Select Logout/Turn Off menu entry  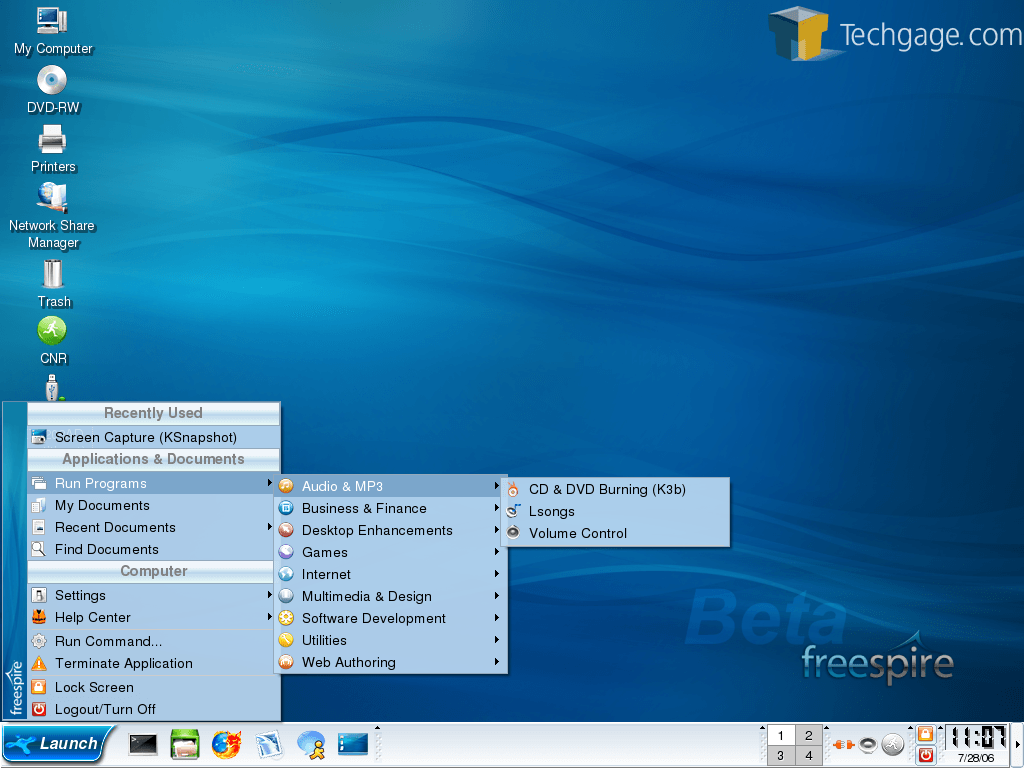pos(154,709)
